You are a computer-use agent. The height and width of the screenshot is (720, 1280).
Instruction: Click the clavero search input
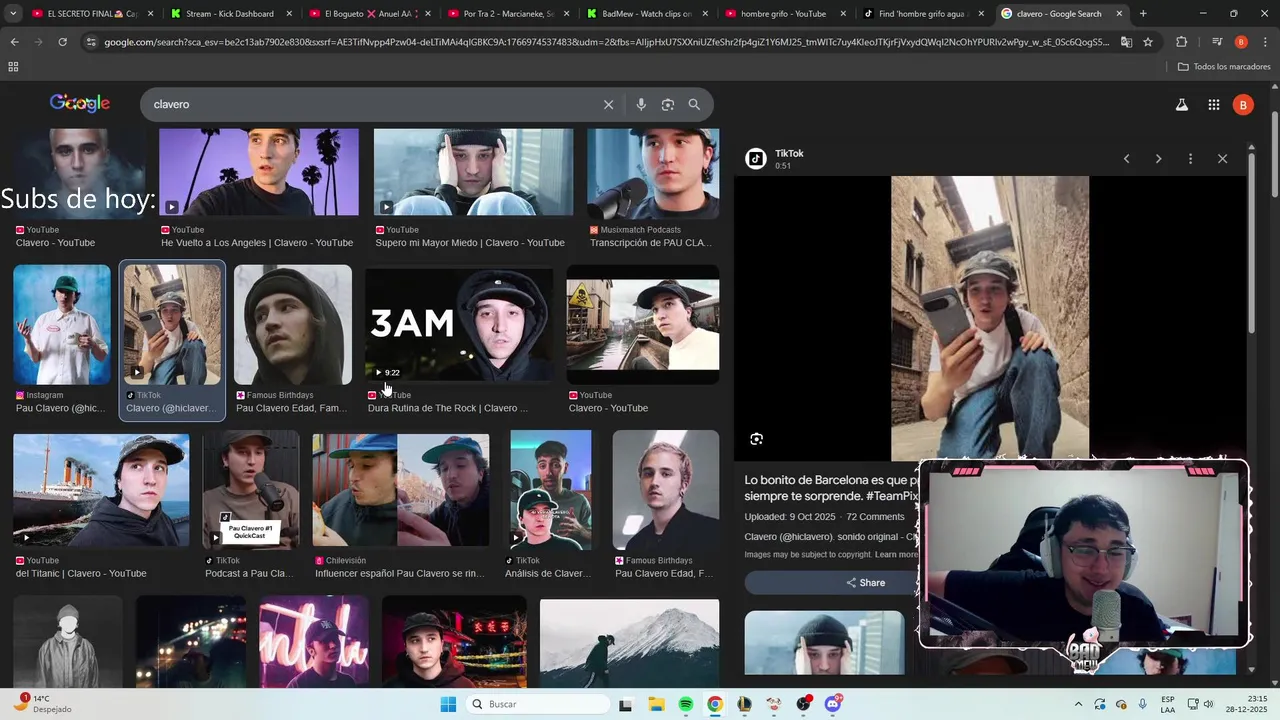370,104
